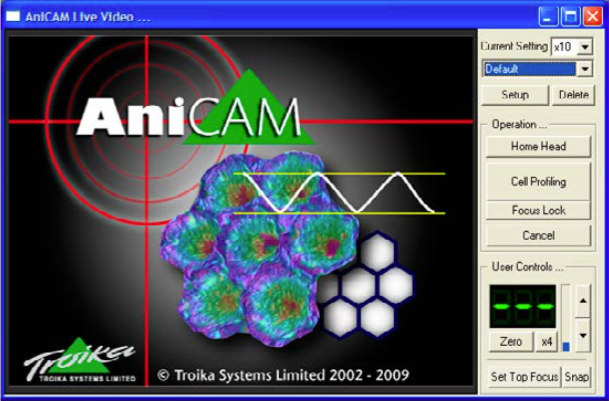Screen dimensions: 610x401
Task: Toggle the x4 step multiplier
Action: click(x=547, y=342)
